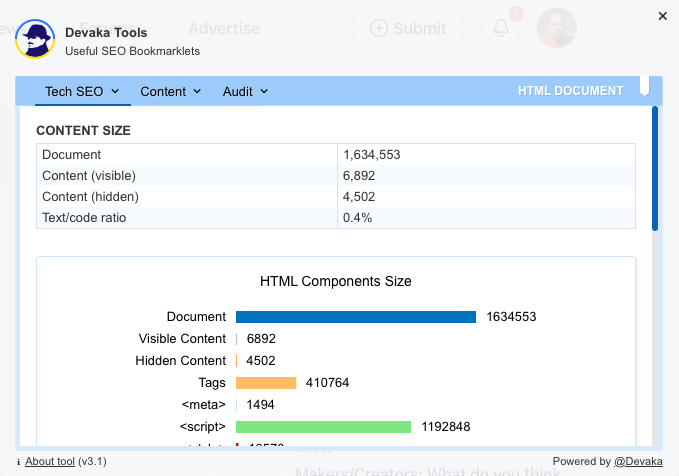Click the 1192848 script size value
679x476 pixels.
coord(446,427)
